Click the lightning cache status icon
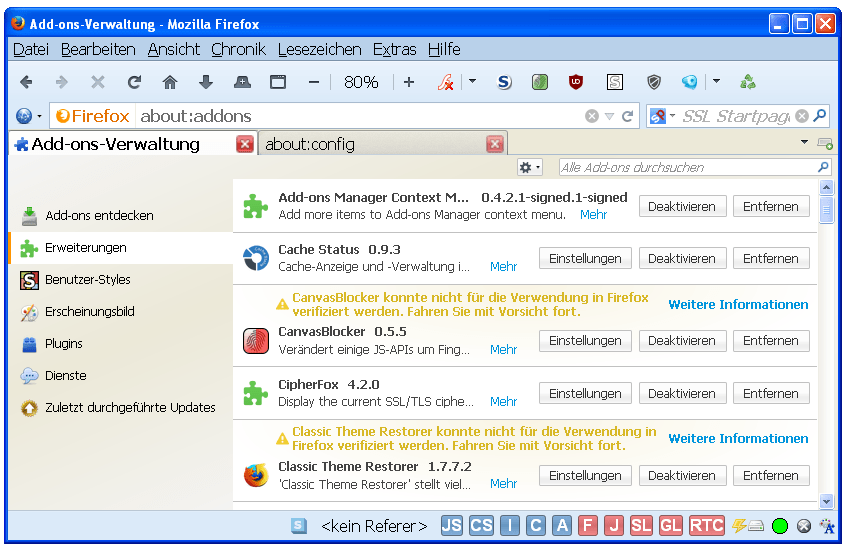847x549 pixels. 747,526
